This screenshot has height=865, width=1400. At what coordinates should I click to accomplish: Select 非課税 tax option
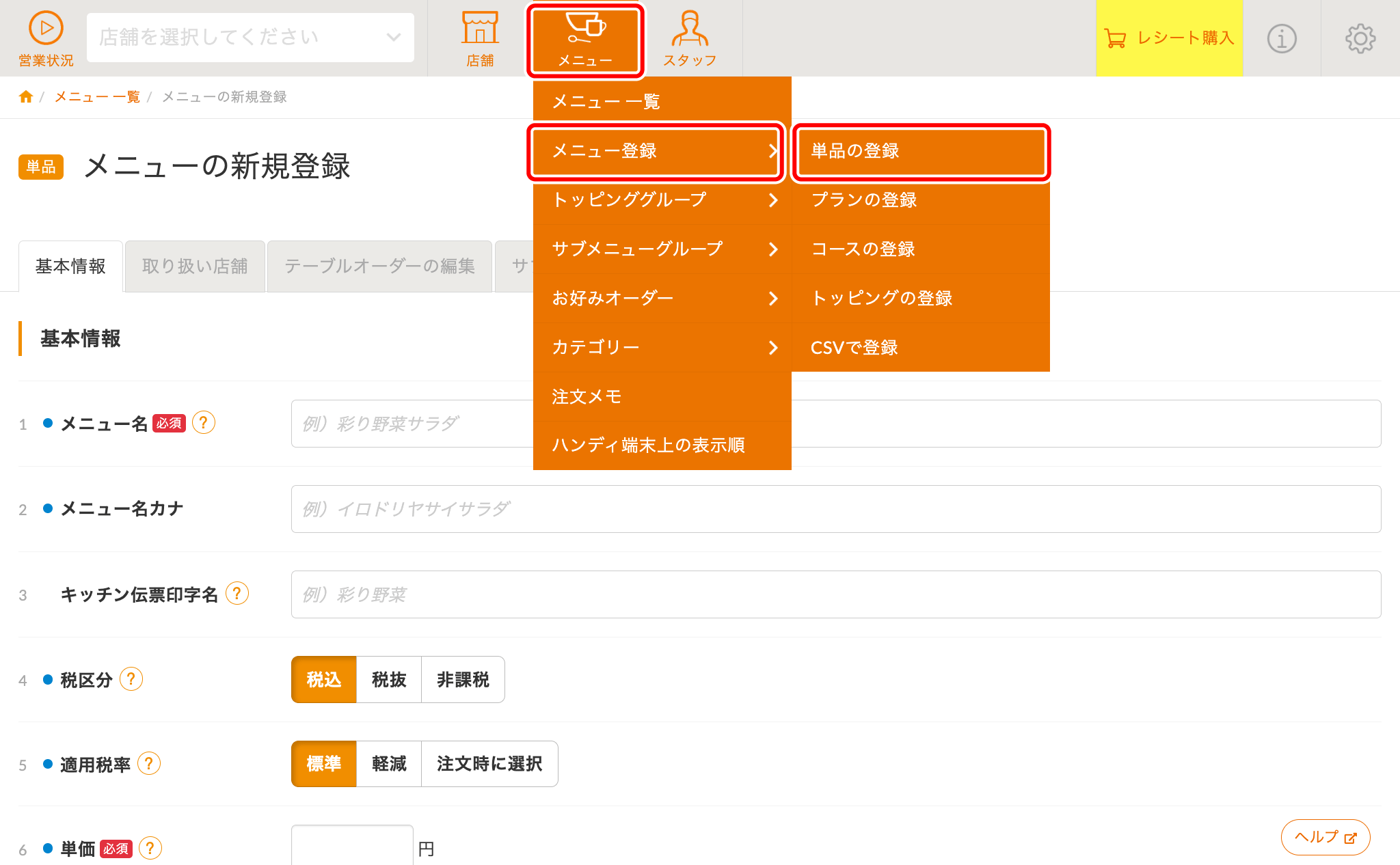click(x=463, y=679)
